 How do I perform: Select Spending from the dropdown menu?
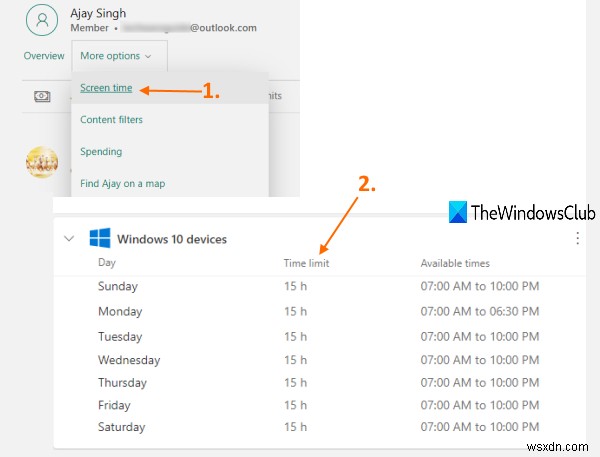click(101, 152)
